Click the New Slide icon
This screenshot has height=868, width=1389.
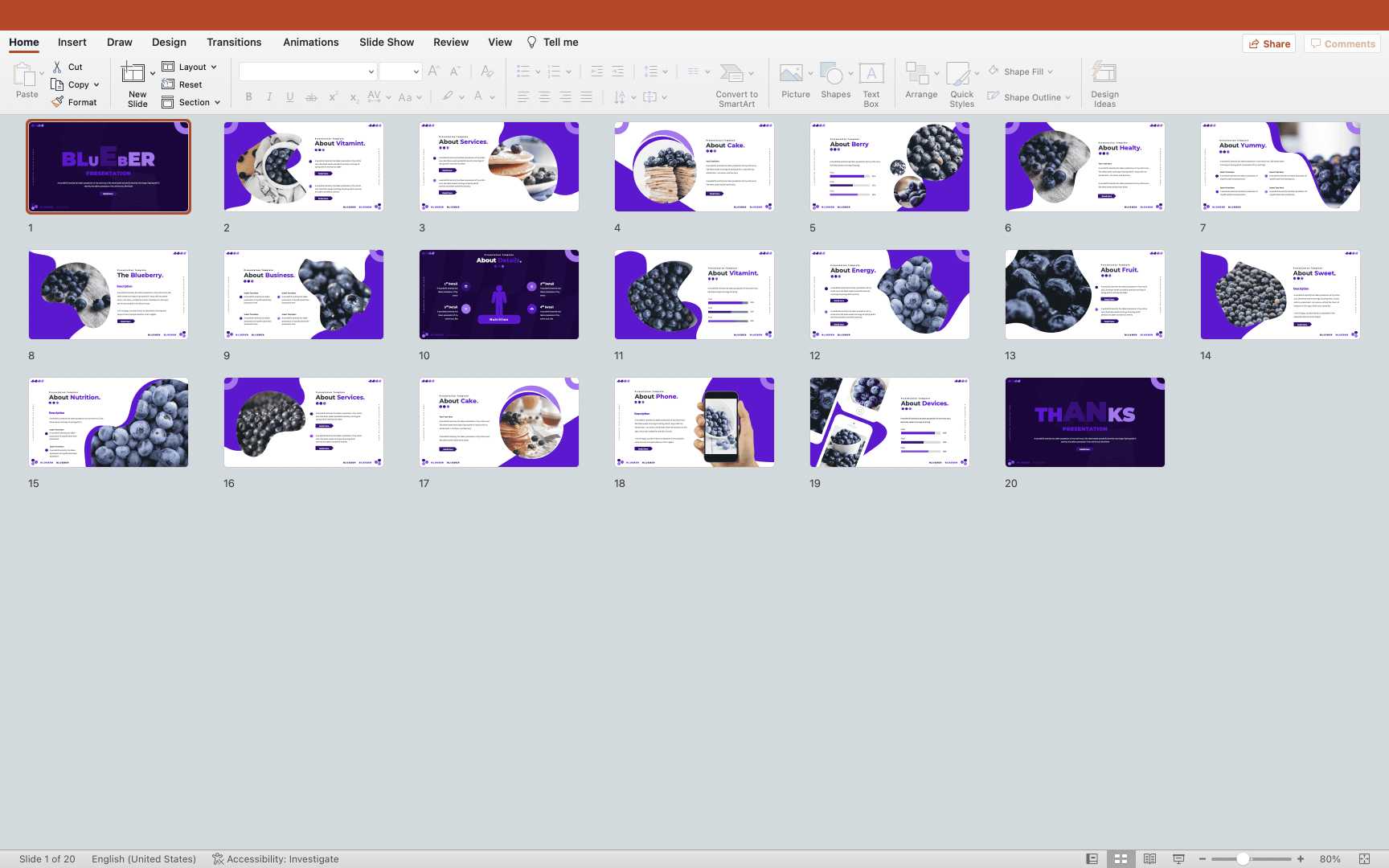(133, 74)
